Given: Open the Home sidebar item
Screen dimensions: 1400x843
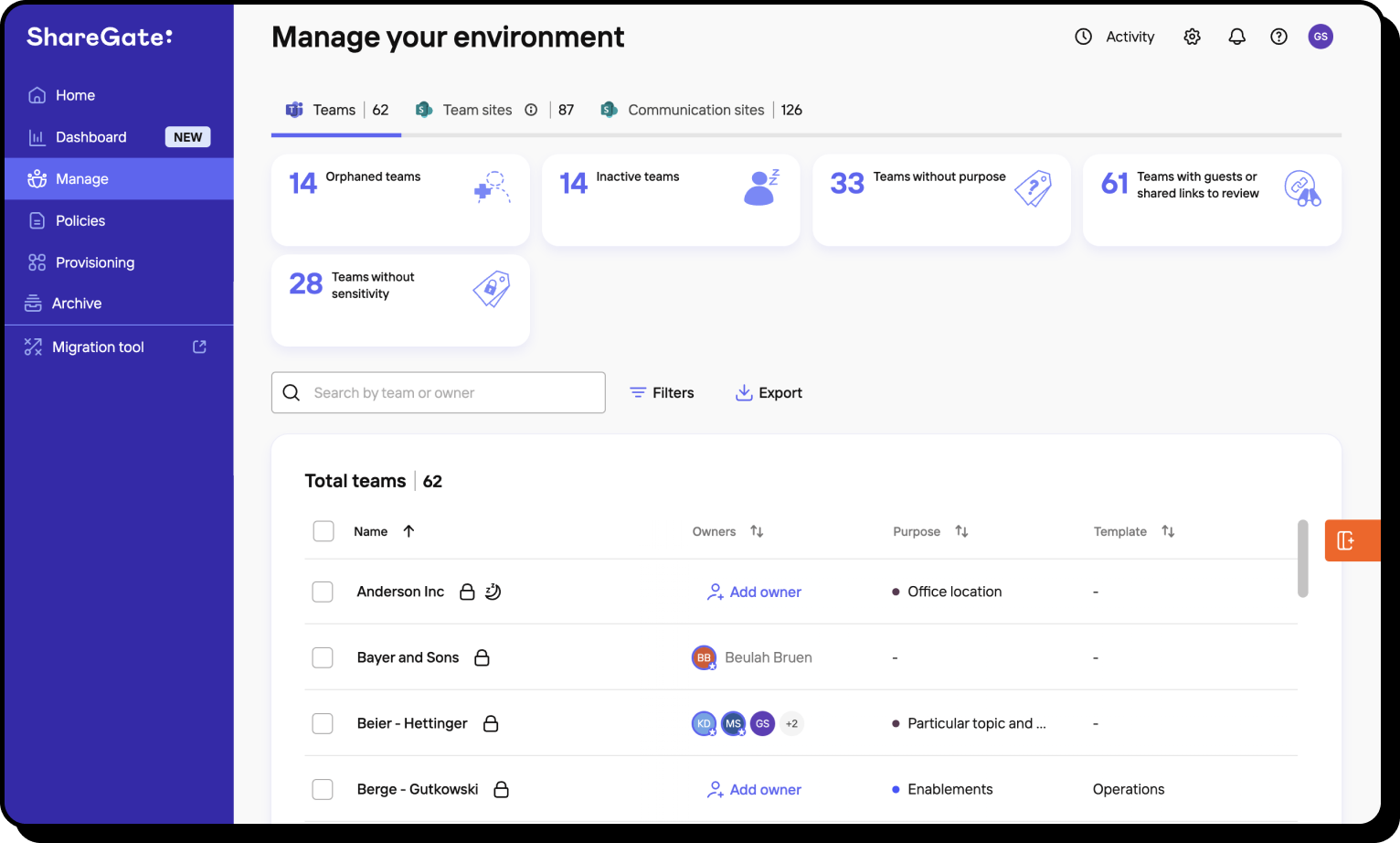Looking at the screenshot, I should click(119, 95).
